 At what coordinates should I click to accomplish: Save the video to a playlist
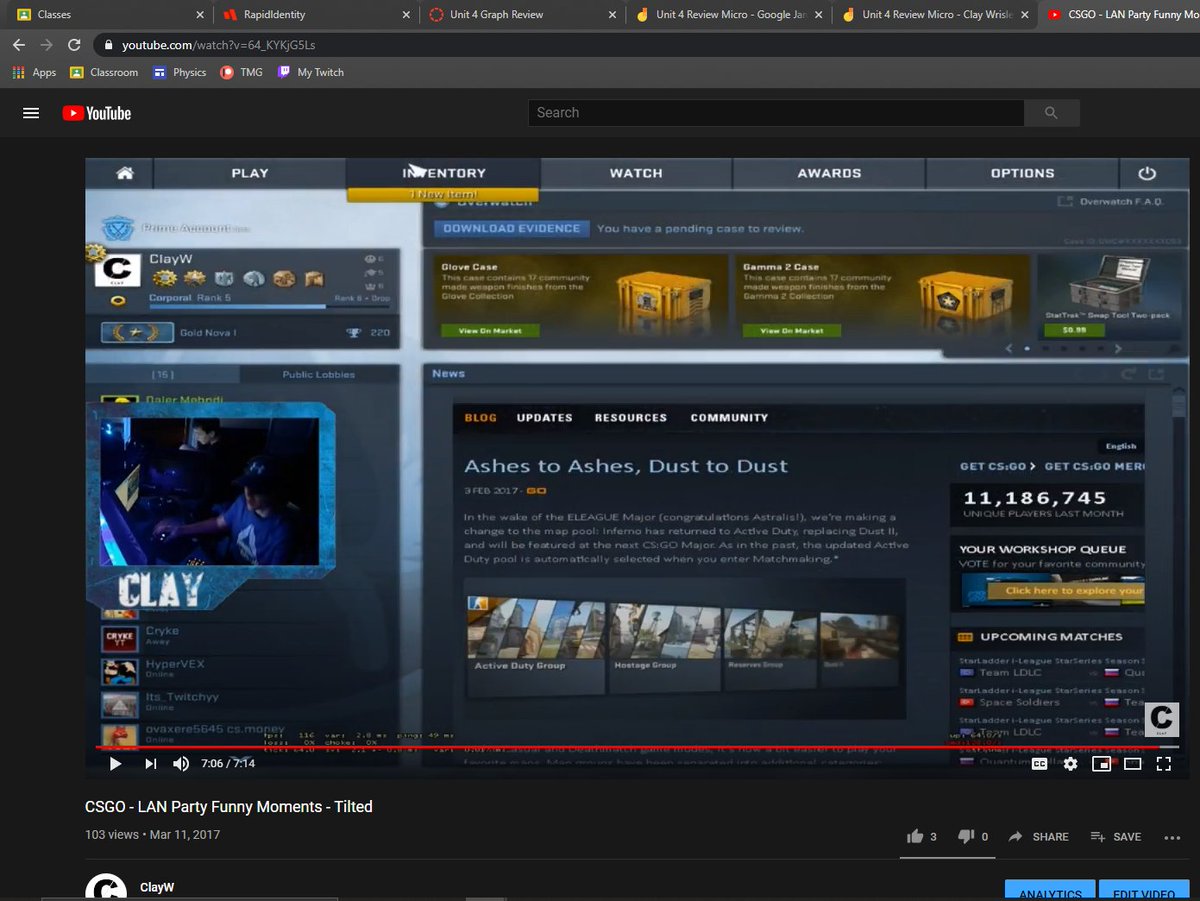point(1116,836)
